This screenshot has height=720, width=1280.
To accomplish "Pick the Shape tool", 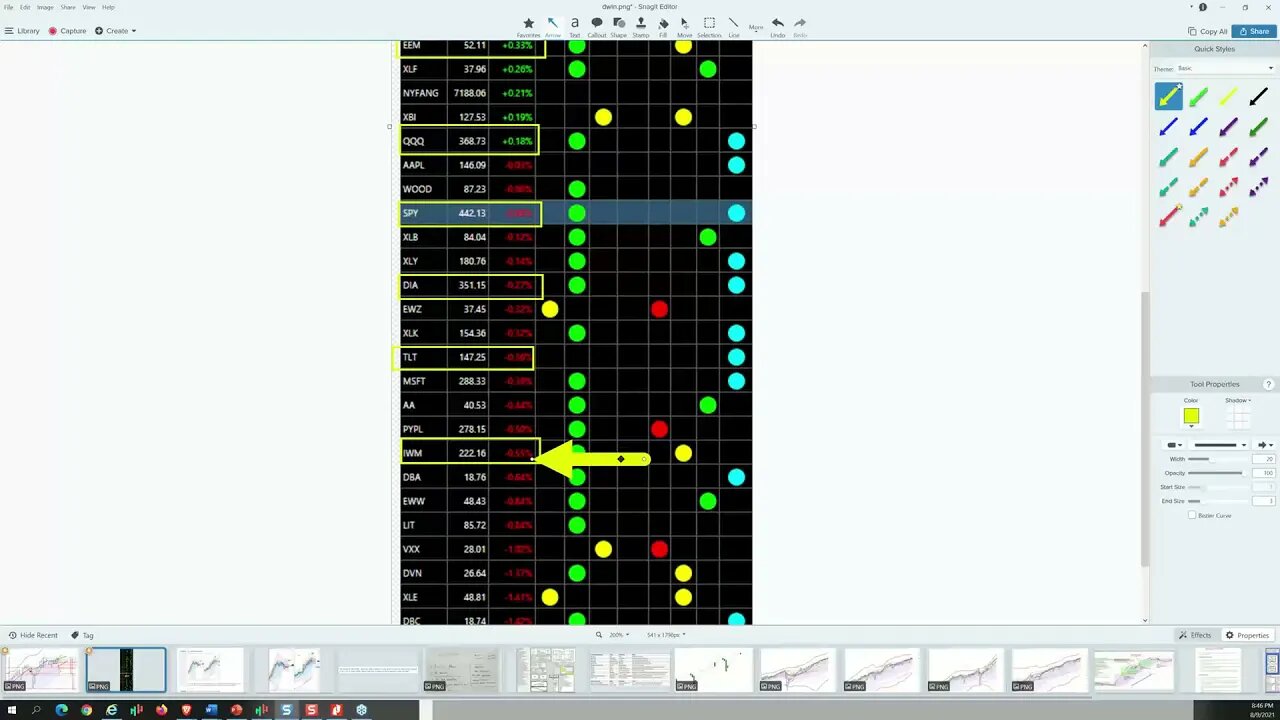I will tap(619, 26).
